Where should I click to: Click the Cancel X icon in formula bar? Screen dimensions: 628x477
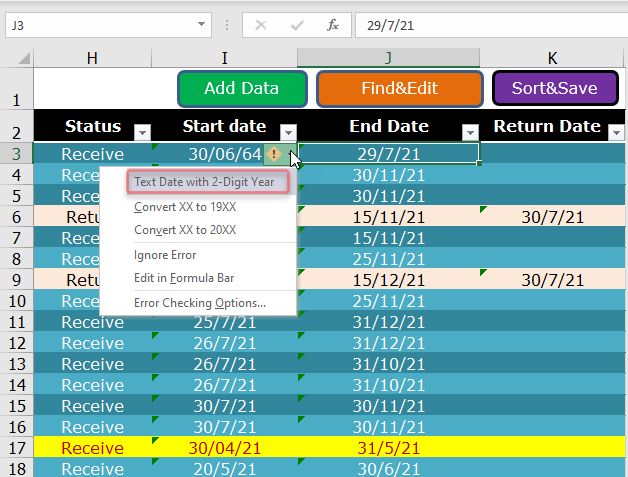[261, 24]
